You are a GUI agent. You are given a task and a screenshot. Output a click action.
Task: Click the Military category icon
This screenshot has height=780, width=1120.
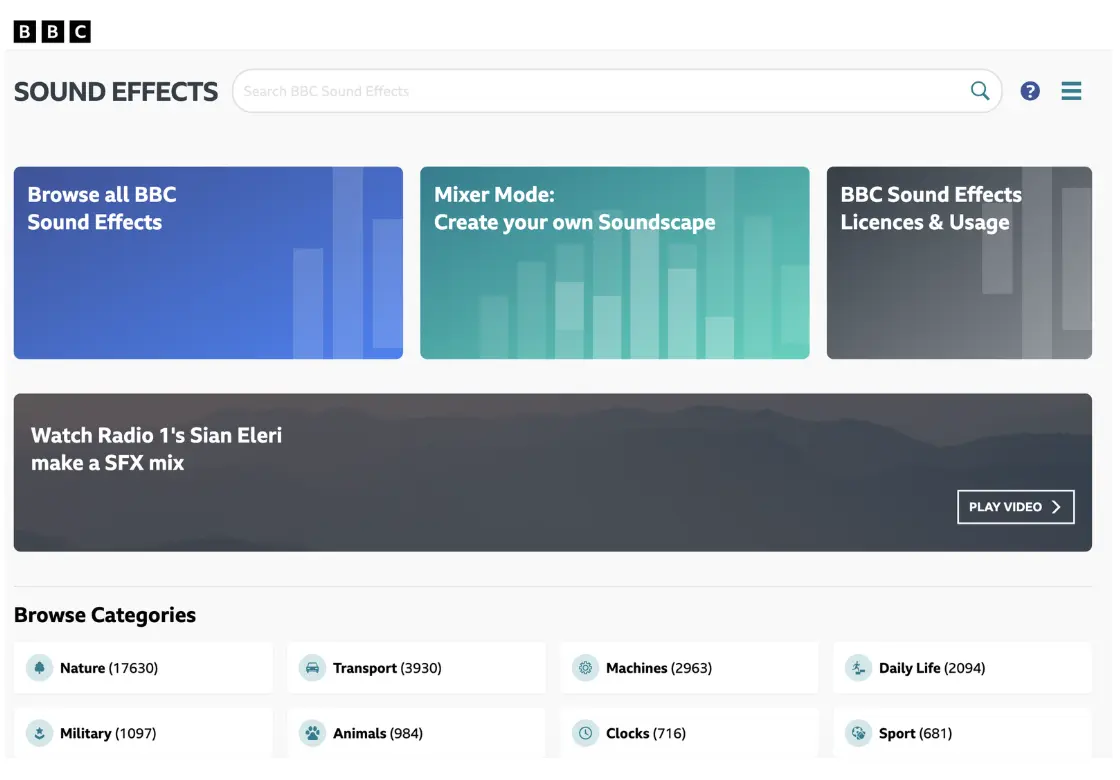point(39,733)
